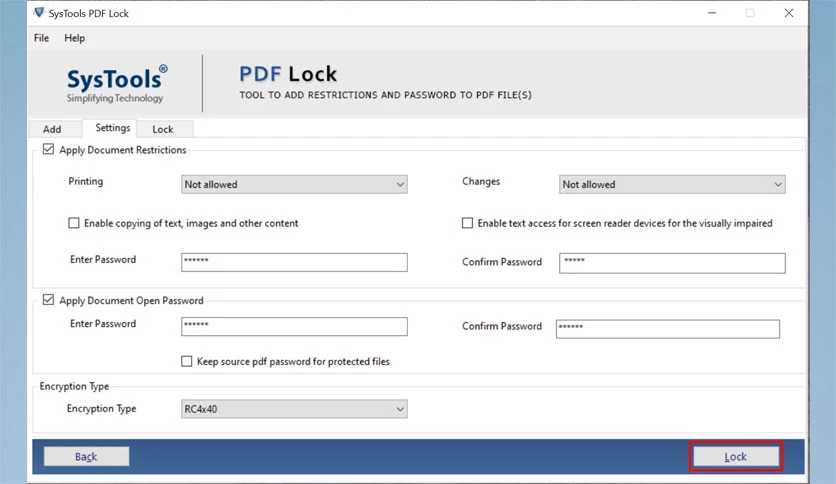Click the Back button
Image resolution: width=836 pixels, height=484 pixels.
tap(86, 456)
